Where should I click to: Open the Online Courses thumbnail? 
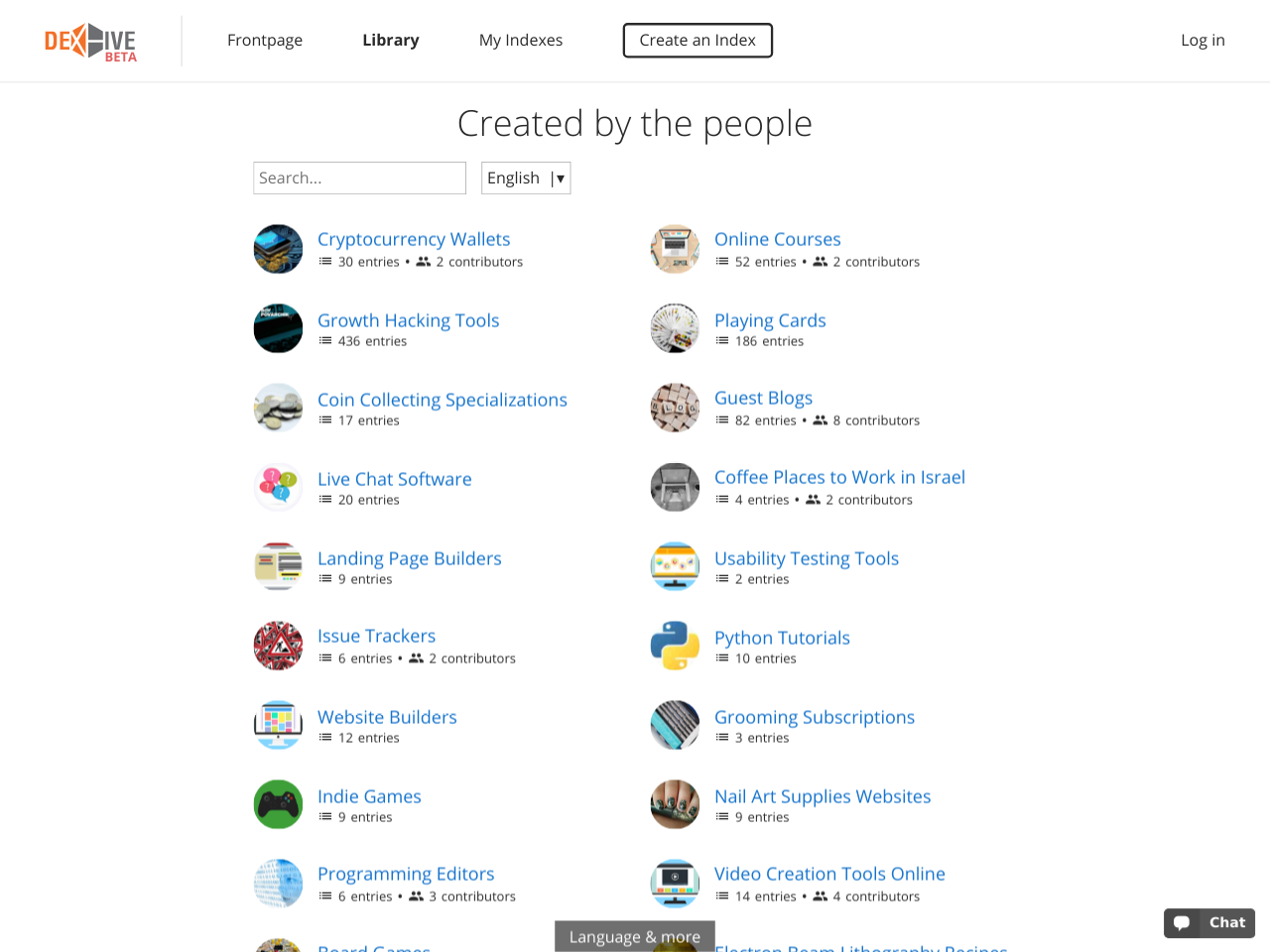click(675, 249)
